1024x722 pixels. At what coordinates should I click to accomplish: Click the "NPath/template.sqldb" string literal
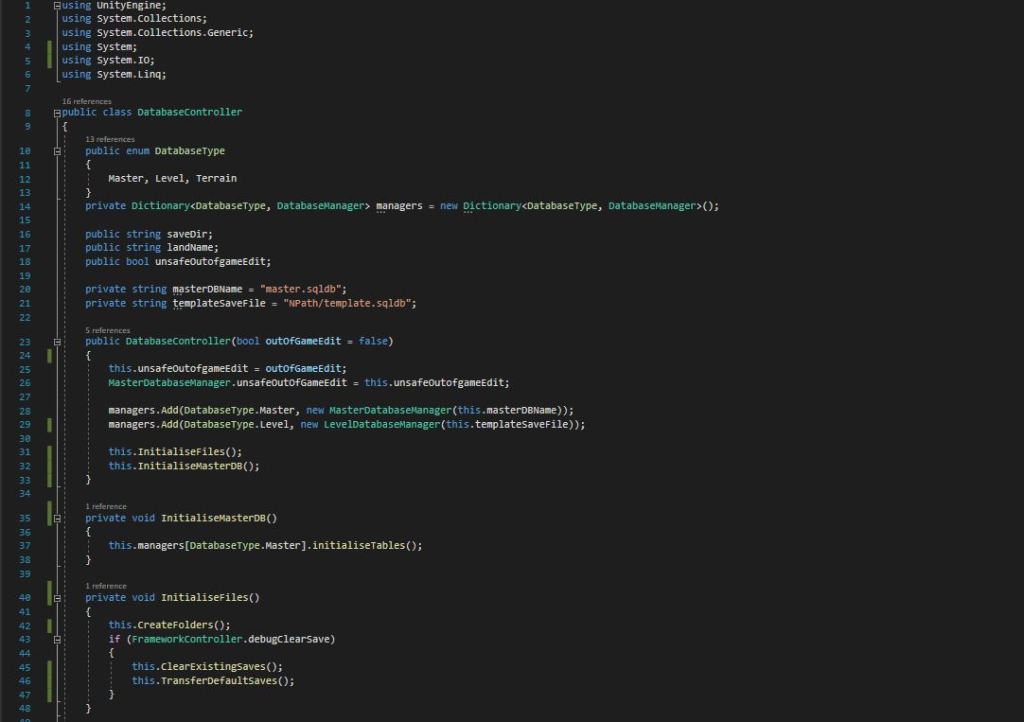click(x=347, y=304)
